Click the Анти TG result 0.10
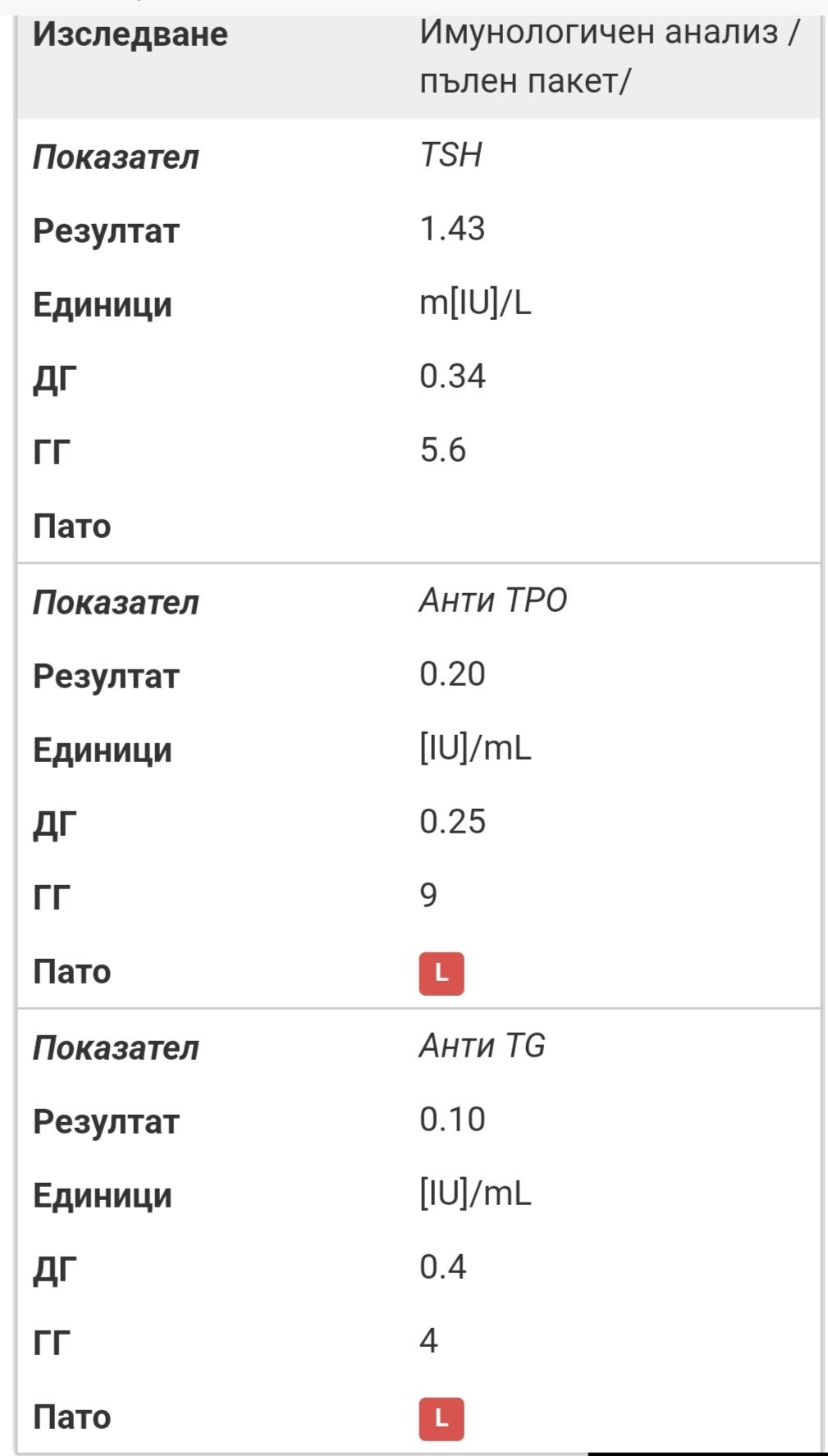The height and width of the screenshot is (1456, 828). (452, 1120)
